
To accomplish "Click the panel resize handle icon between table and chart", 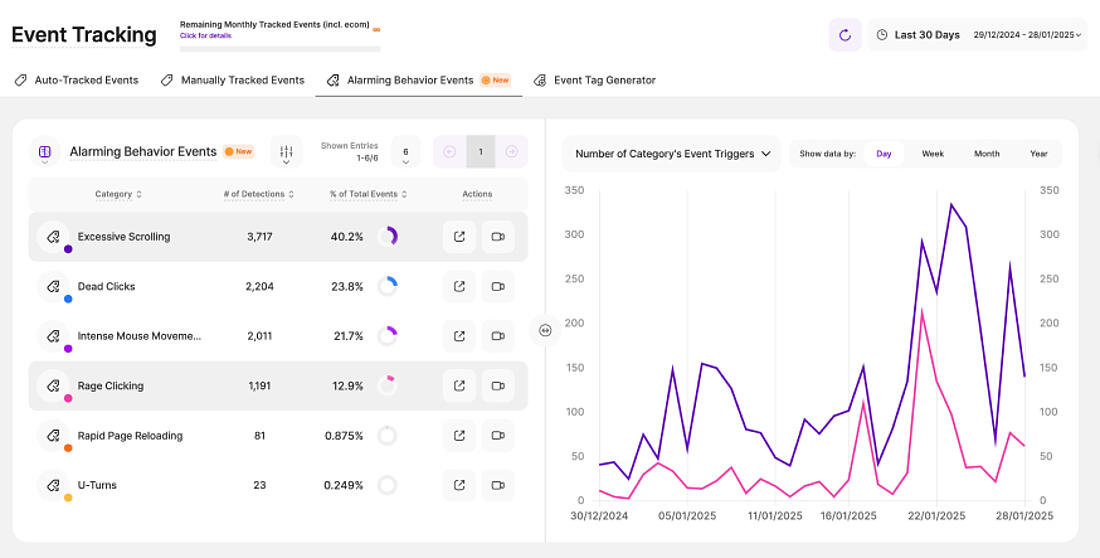I will [545, 330].
